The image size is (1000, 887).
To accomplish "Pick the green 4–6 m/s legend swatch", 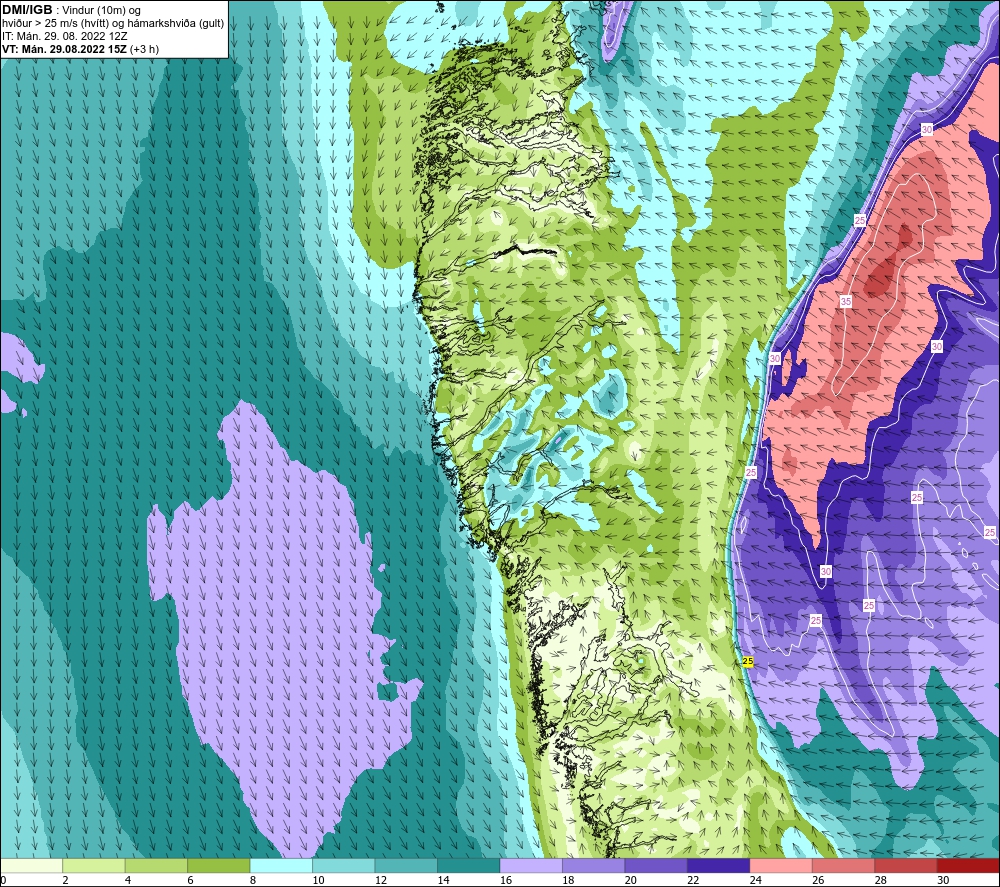I will pyautogui.click(x=156, y=866).
